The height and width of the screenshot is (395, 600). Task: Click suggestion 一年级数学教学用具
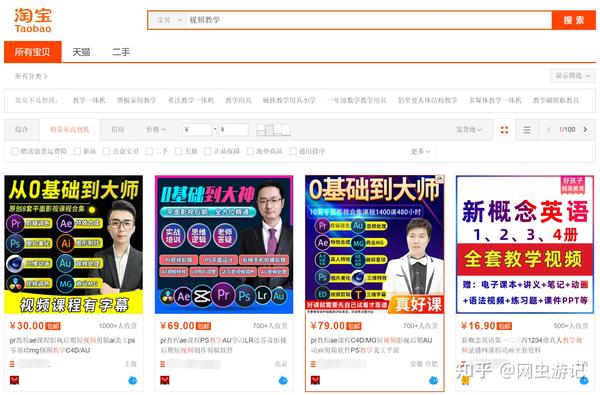(x=357, y=100)
